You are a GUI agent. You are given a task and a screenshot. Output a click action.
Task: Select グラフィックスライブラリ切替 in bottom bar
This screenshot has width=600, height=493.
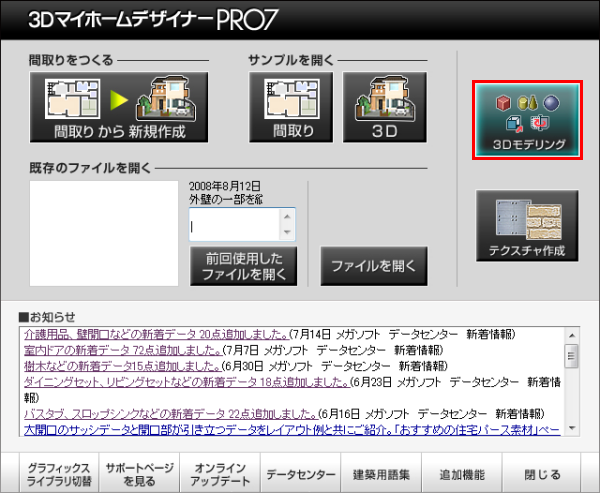coord(59,473)
